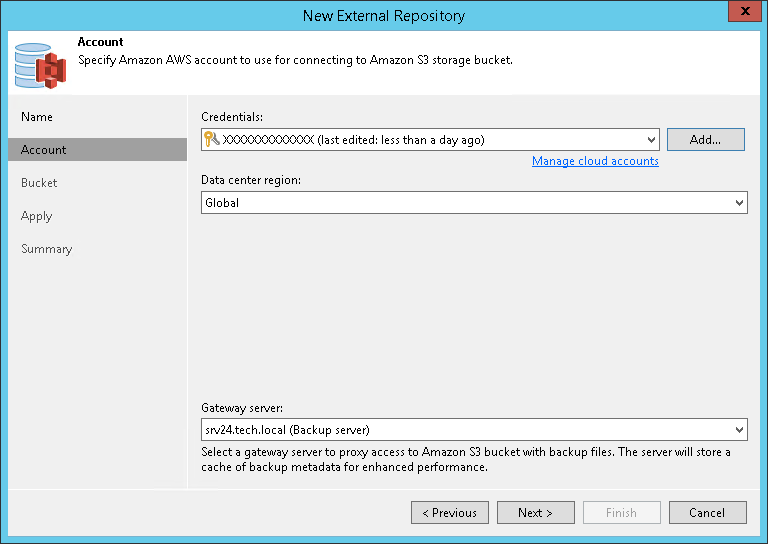Image resolution: width=768 pixels, height=544 pixels.
Task: Switch to the Bucket step
Action: pyautogui.click(x=39, y=183)
